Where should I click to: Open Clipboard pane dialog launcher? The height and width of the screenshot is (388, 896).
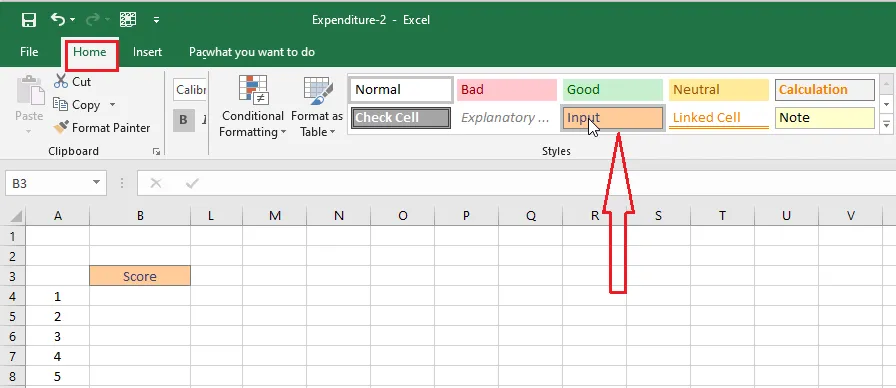[156, 151]
